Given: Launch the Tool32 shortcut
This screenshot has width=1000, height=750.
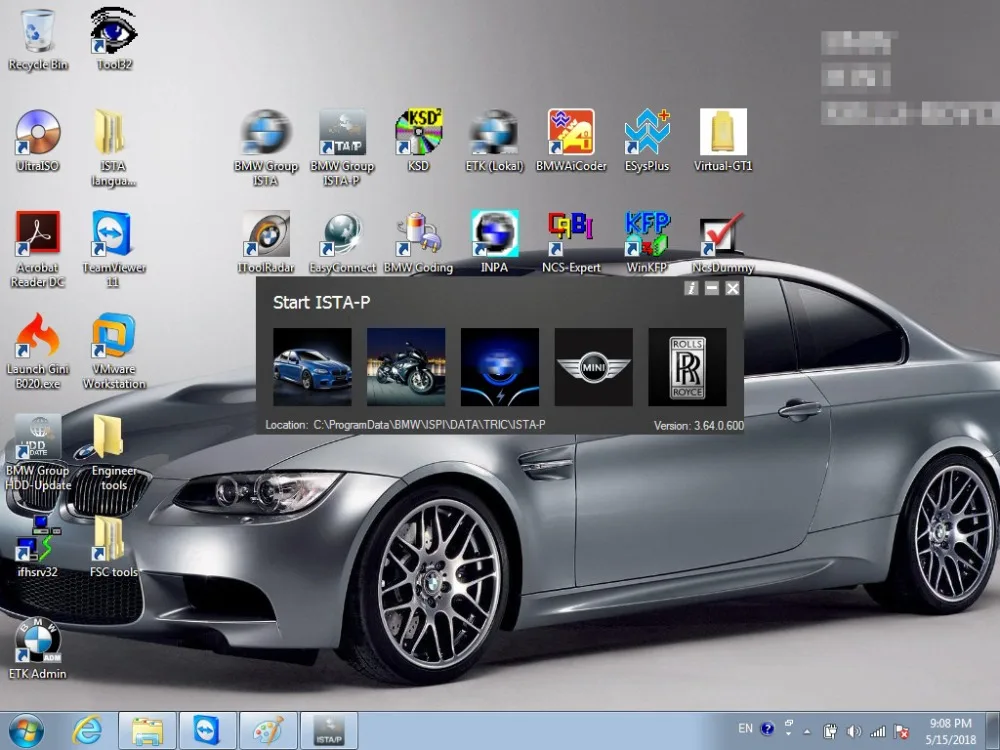Looking at the screenshot, I should [x=114, y=38].
